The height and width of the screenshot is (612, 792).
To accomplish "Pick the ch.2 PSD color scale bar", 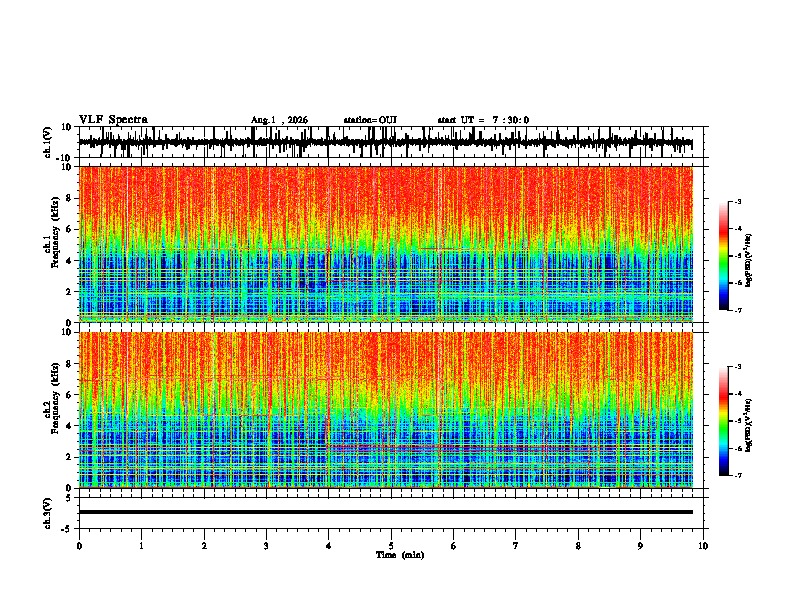I will tap(724, 421).
